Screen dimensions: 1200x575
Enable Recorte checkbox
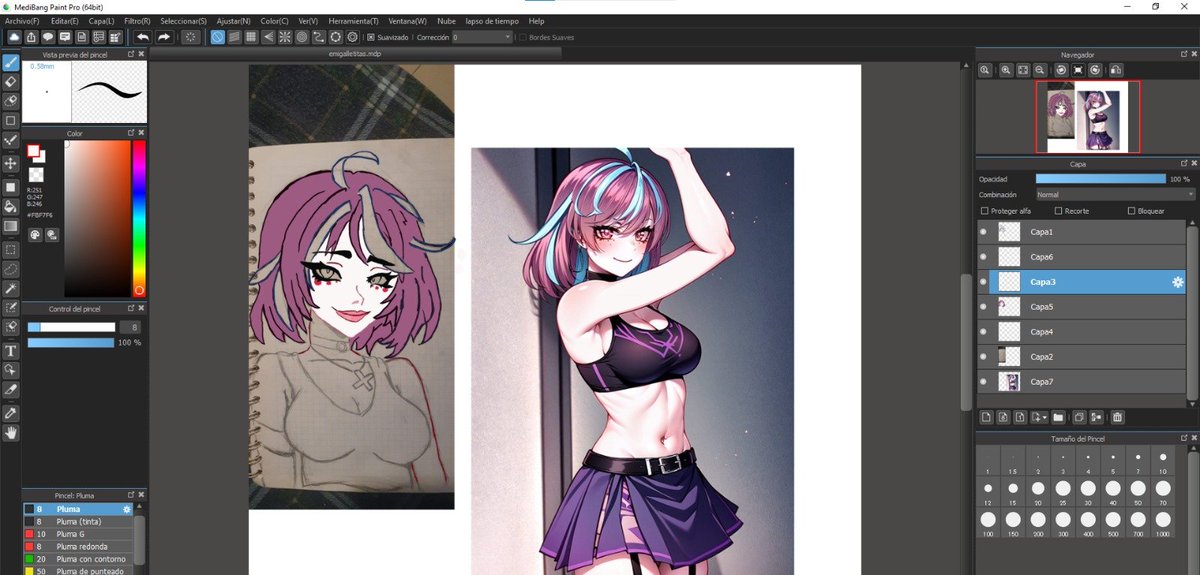1058,211
